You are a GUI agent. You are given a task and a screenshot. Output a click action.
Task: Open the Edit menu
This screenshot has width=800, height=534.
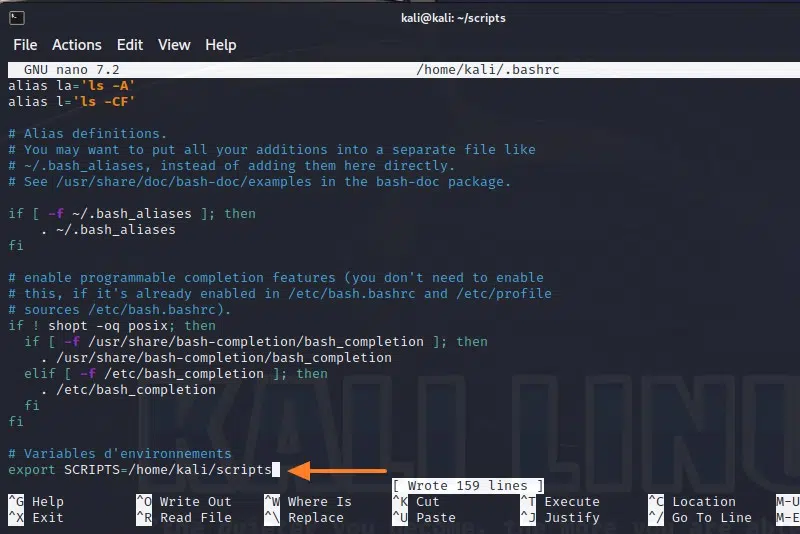[130, 45]
